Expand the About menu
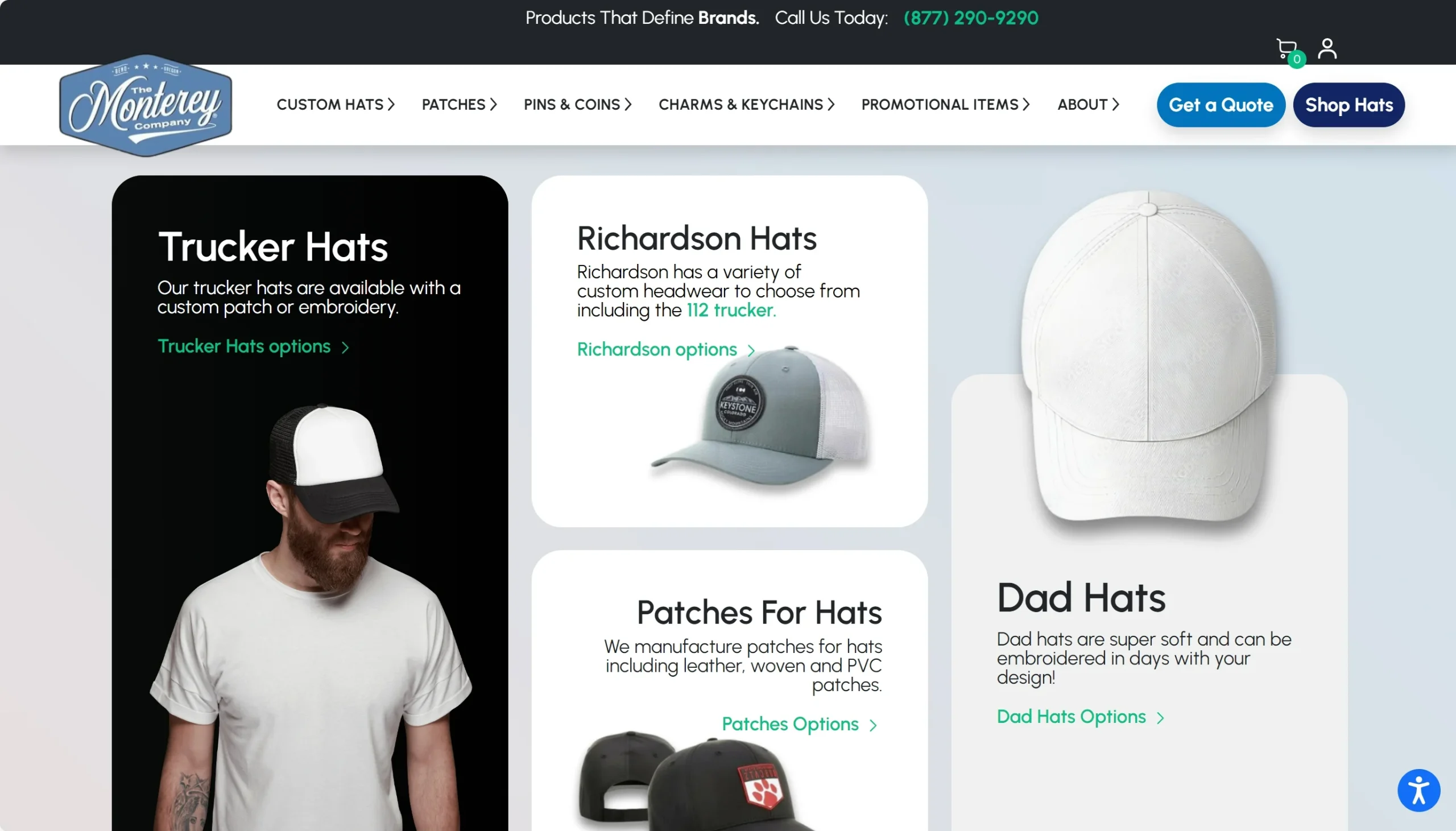Screen dimensions: 1456x831 [1088, 105]
